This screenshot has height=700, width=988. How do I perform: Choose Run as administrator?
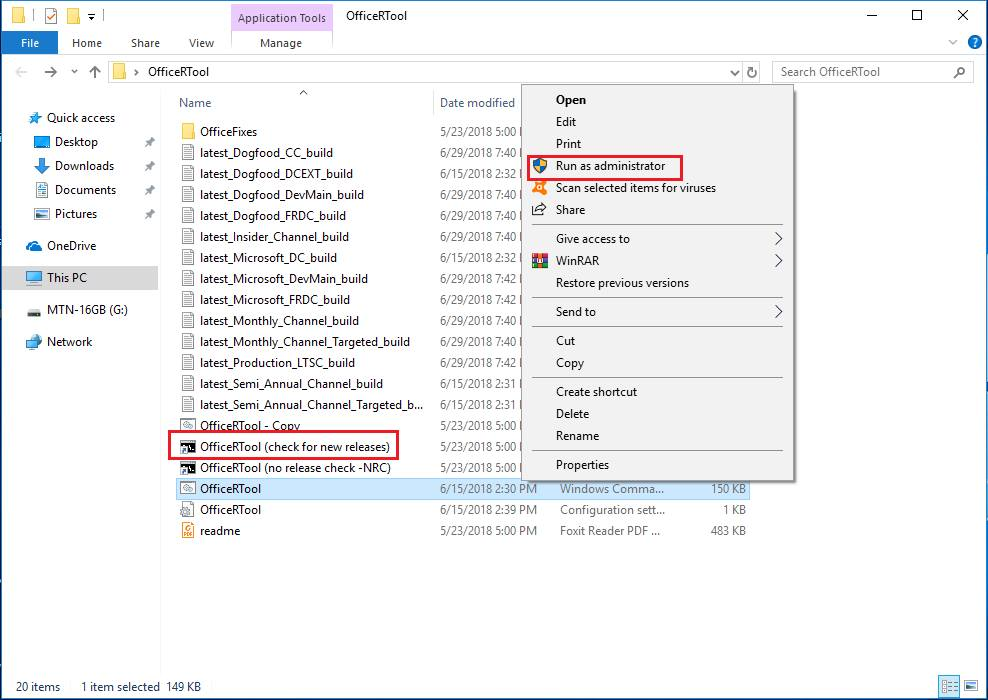610,166
